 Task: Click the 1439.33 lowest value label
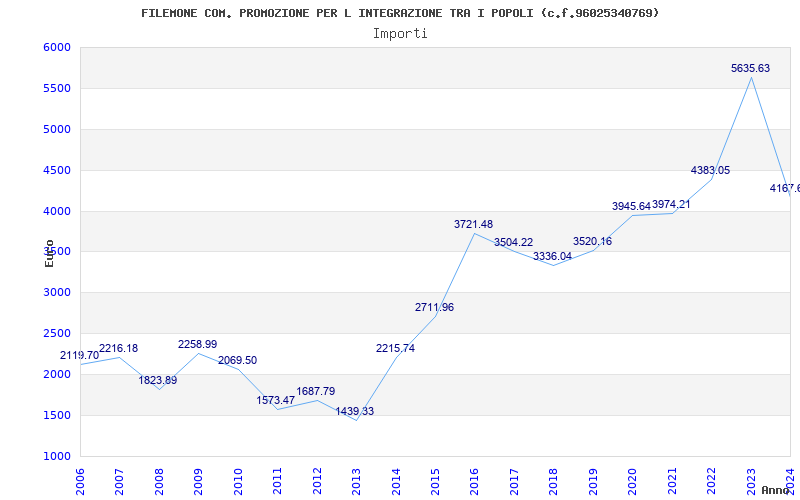pyautogui.click(x=355, y=411)
